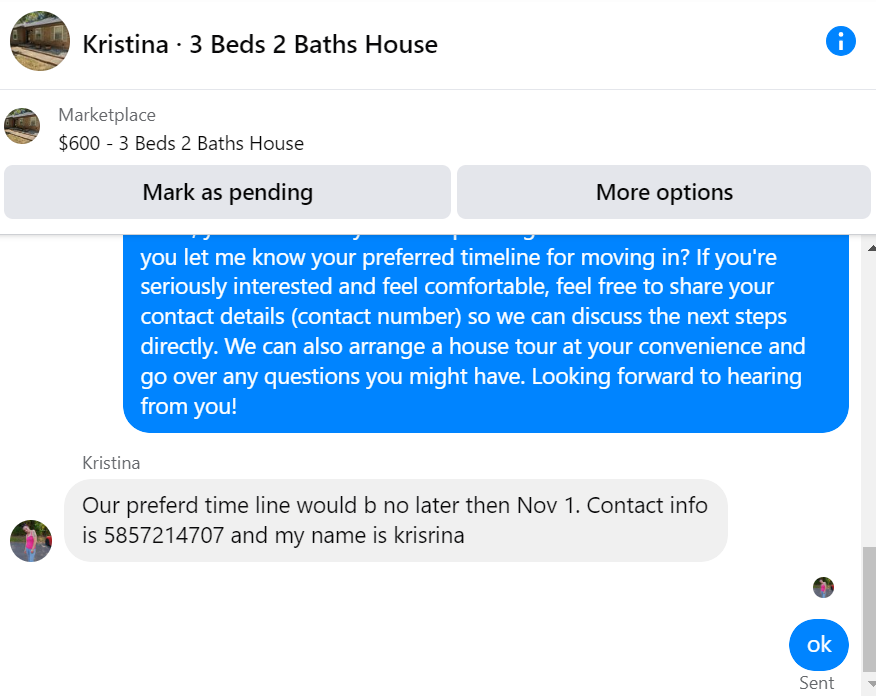This screenshot has width=876, height=696.
Task: Click the phone number 5857214707 in the message
Action: tap(164, 535)
